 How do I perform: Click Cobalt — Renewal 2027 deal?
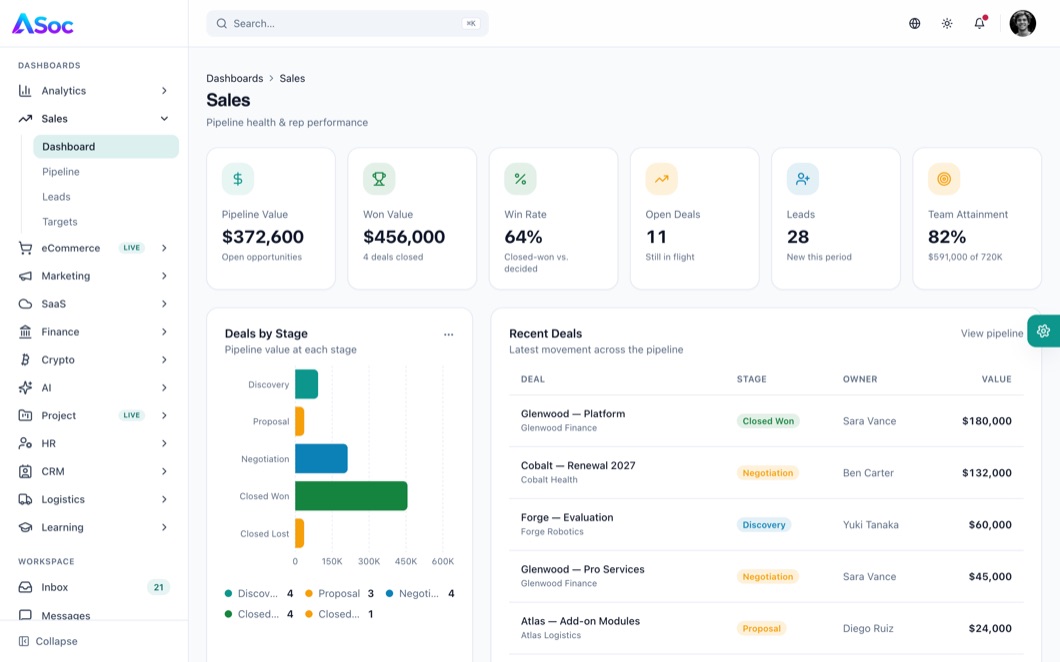[578, 465]
